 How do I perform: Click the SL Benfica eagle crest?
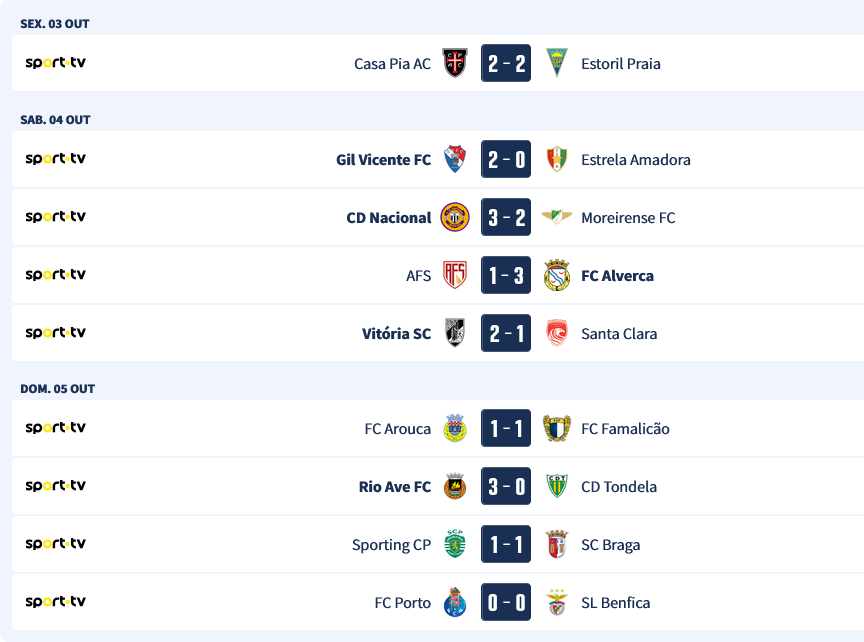[557, 603]
